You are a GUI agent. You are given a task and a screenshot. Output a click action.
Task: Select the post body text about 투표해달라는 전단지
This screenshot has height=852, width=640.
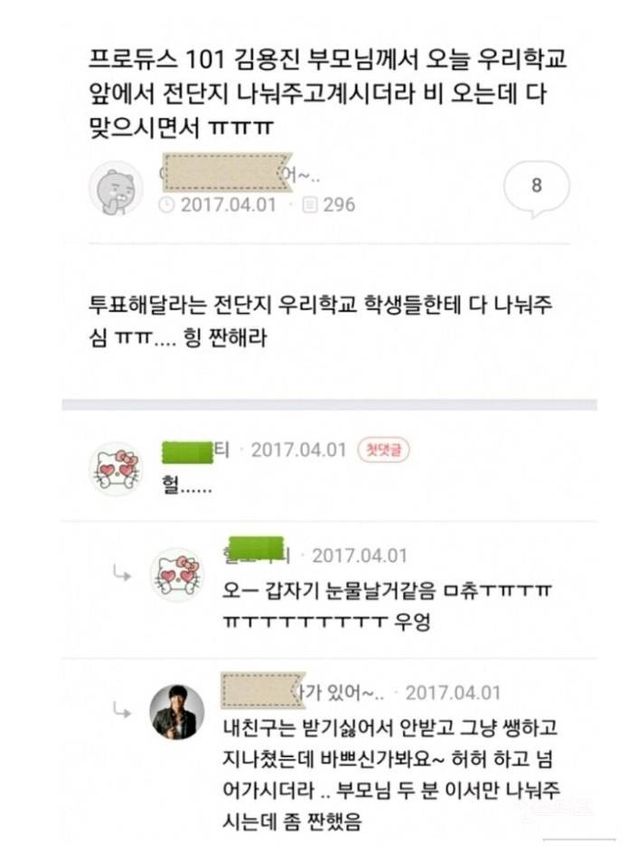click(x=321, y=321)
